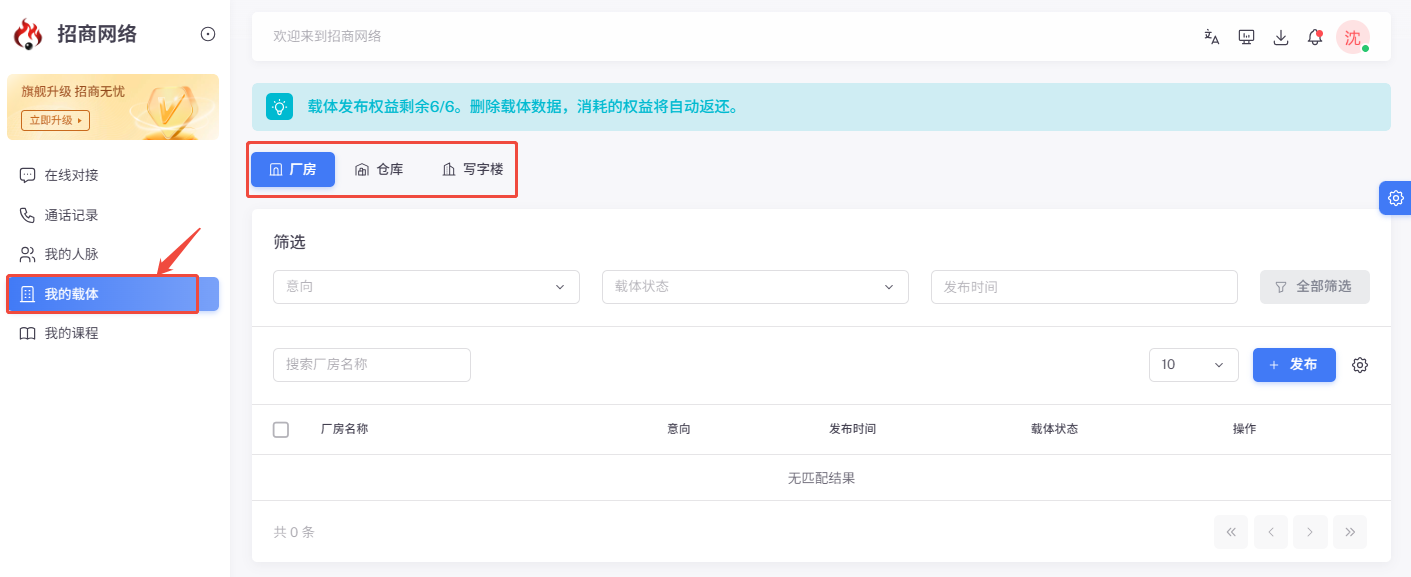The image size is (1411, 577).
Task: Expand the 意向 filter dropdown
Action: coord(426,287)
